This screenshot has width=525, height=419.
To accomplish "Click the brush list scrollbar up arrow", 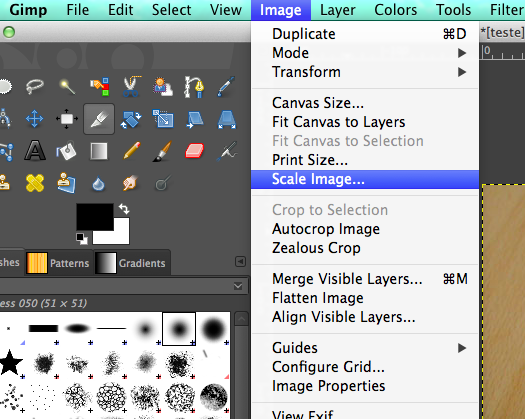I will [241, 319].
